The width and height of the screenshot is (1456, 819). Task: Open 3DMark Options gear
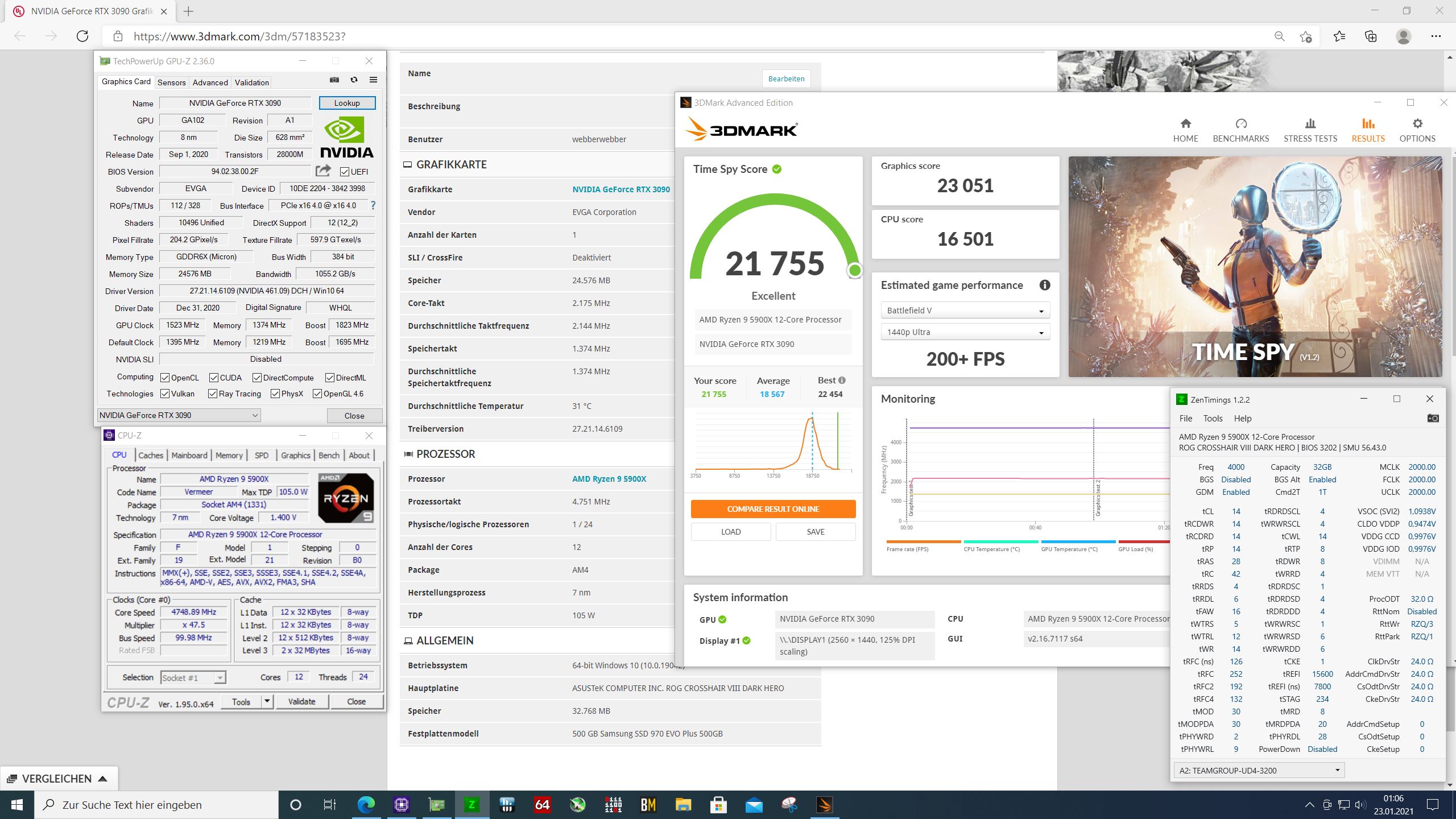click(1417, 130)
